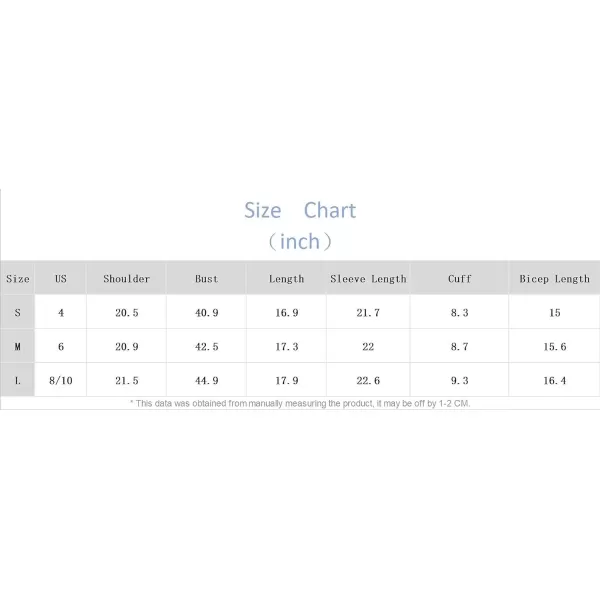Select the Sleeve Length column header
Viewport: 600px width, 600px height.
[x=368, y=279]
